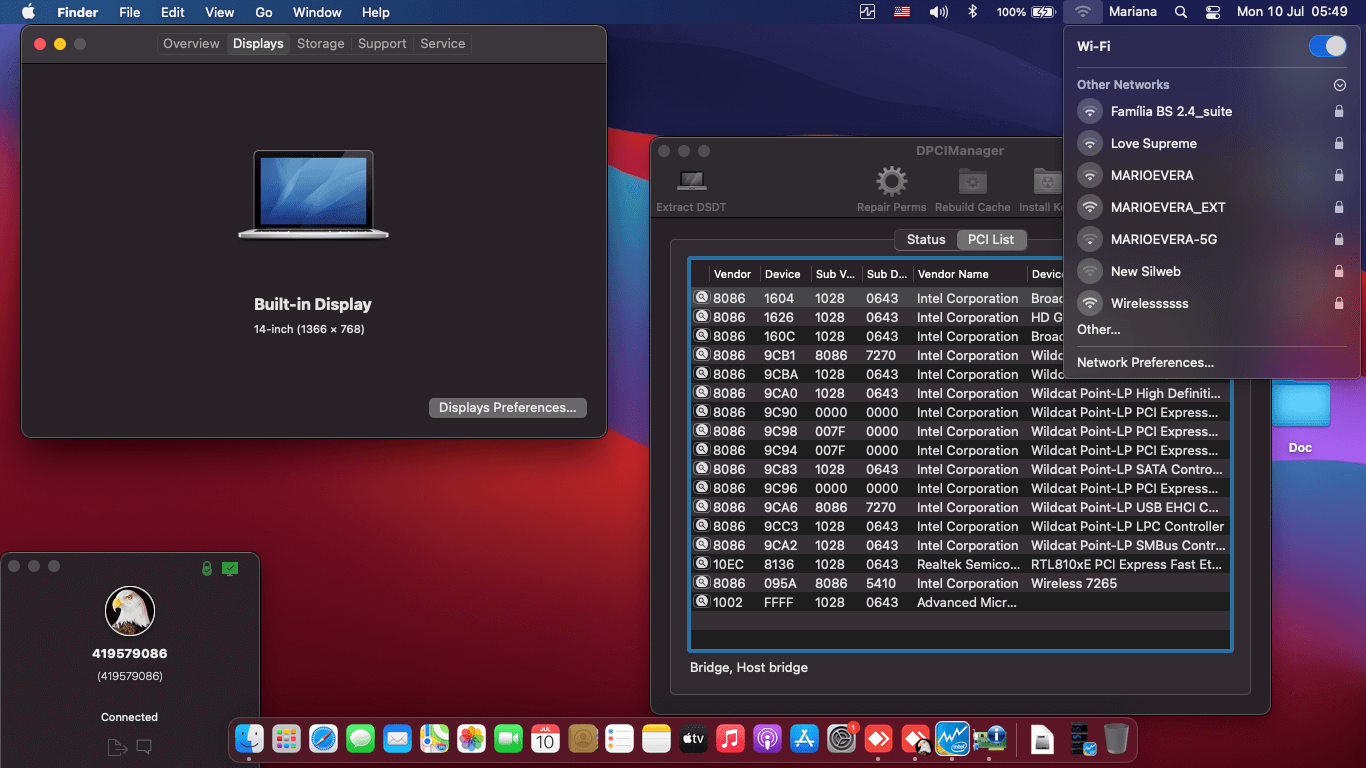Open Podcasts from the Dock
Viewport: 1366px width, 768px height.
tap(767, 739)
